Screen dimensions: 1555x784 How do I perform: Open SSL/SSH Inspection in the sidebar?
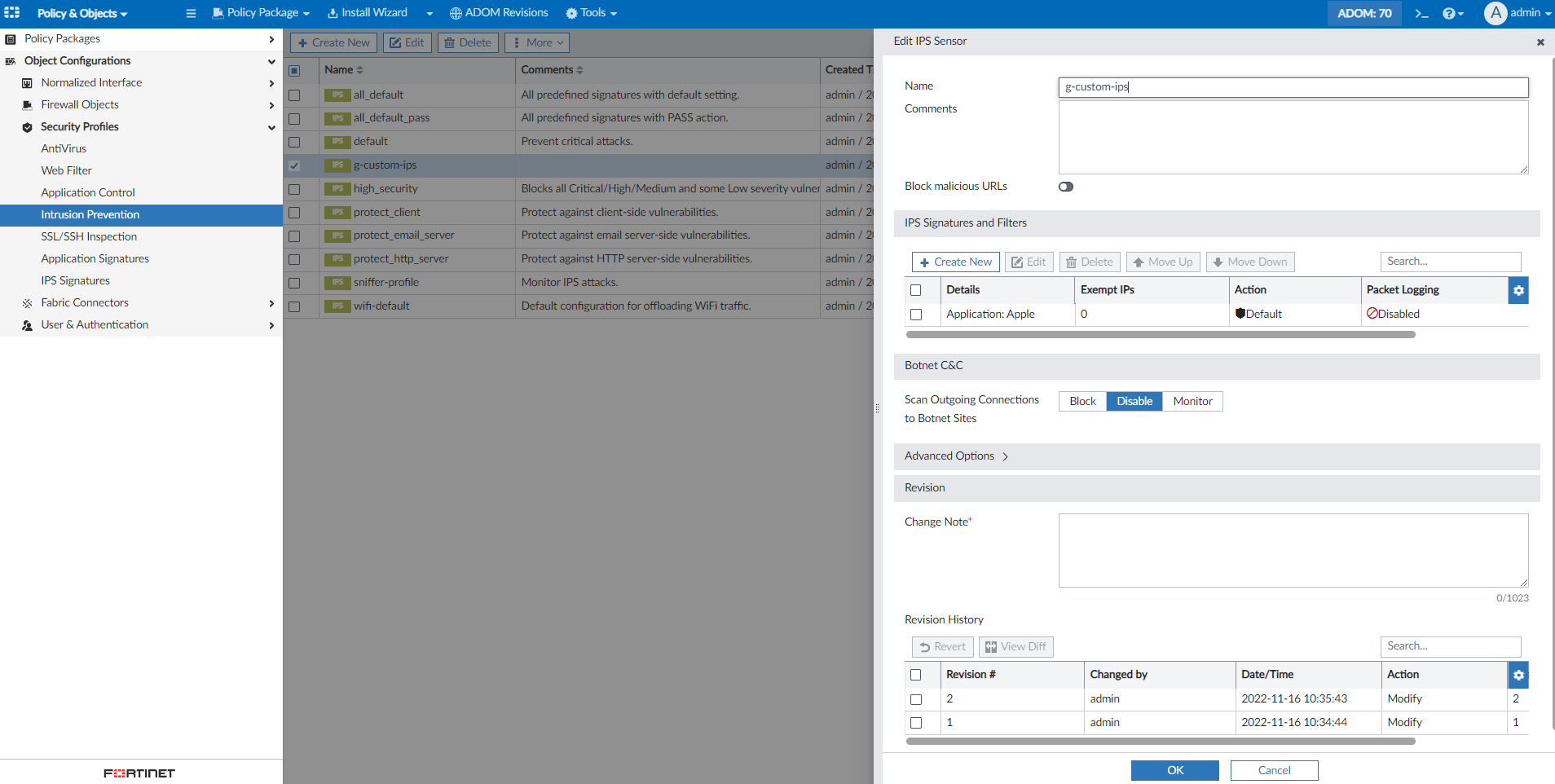click(89, 237)
